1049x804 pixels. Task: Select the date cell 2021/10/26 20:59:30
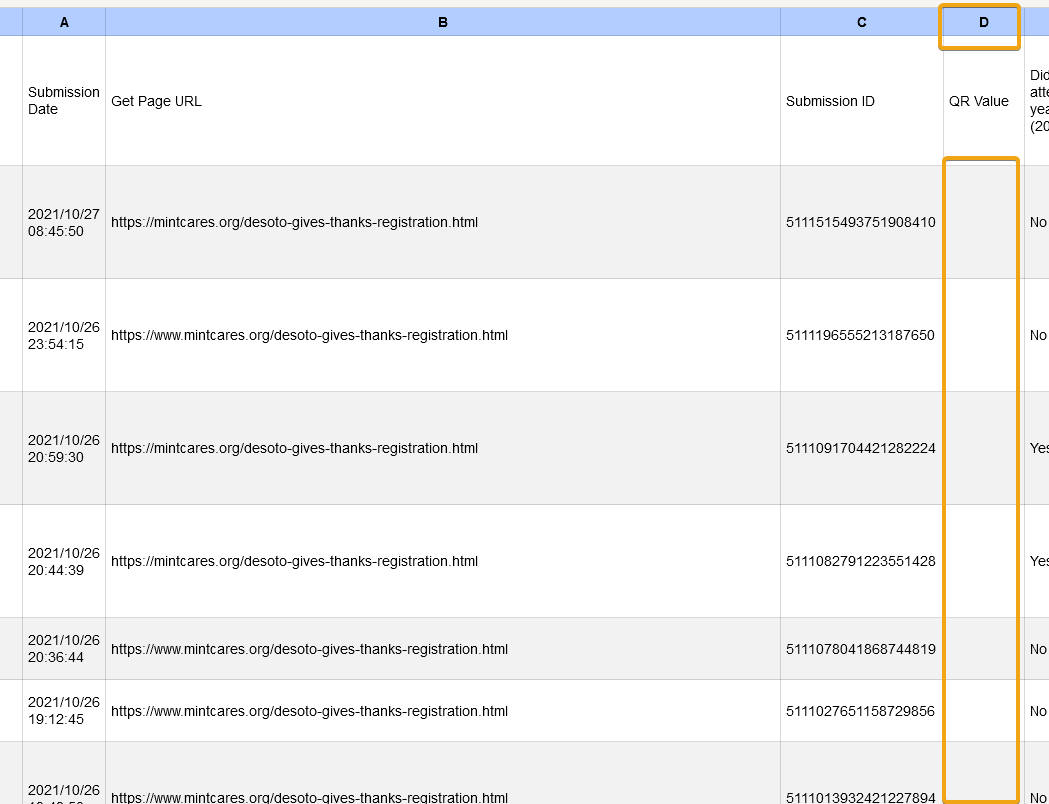(x=64, y=448)
